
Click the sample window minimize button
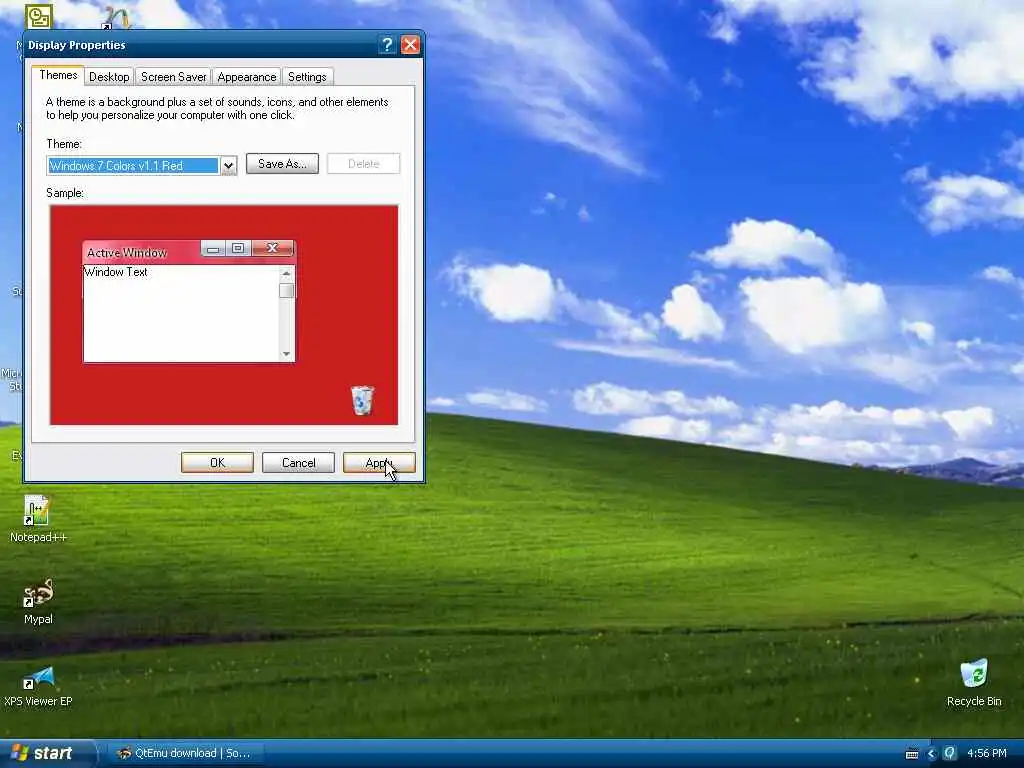(213, 249)
